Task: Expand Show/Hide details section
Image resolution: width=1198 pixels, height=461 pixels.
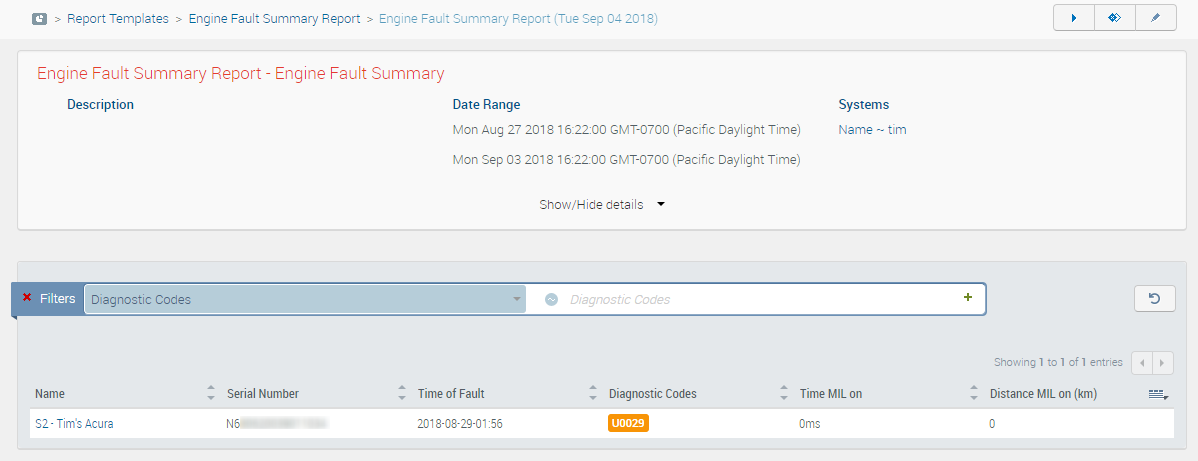Action: click(602, 205)
